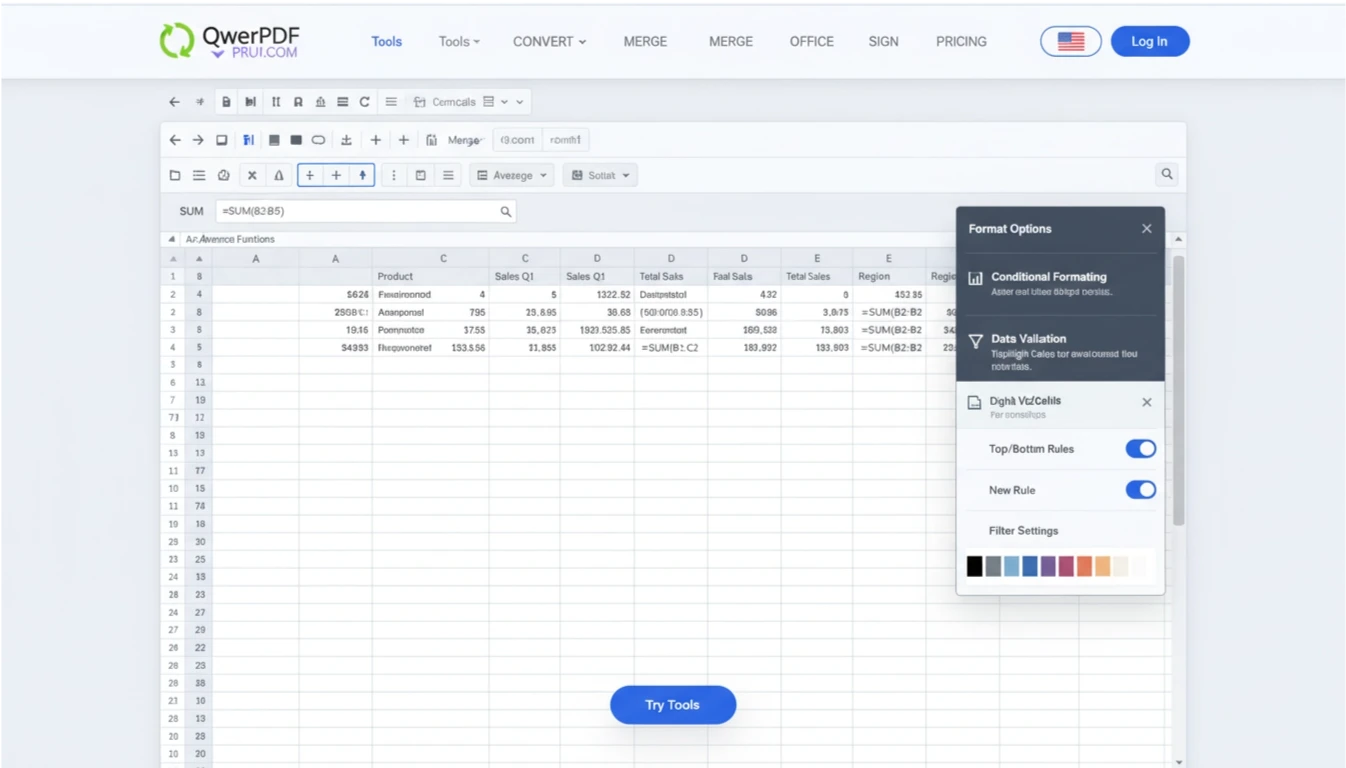This screenshot has width=1346, height=768.
Task: Click the Data Validation funnel icon
Action: click(x=975, y=341)
